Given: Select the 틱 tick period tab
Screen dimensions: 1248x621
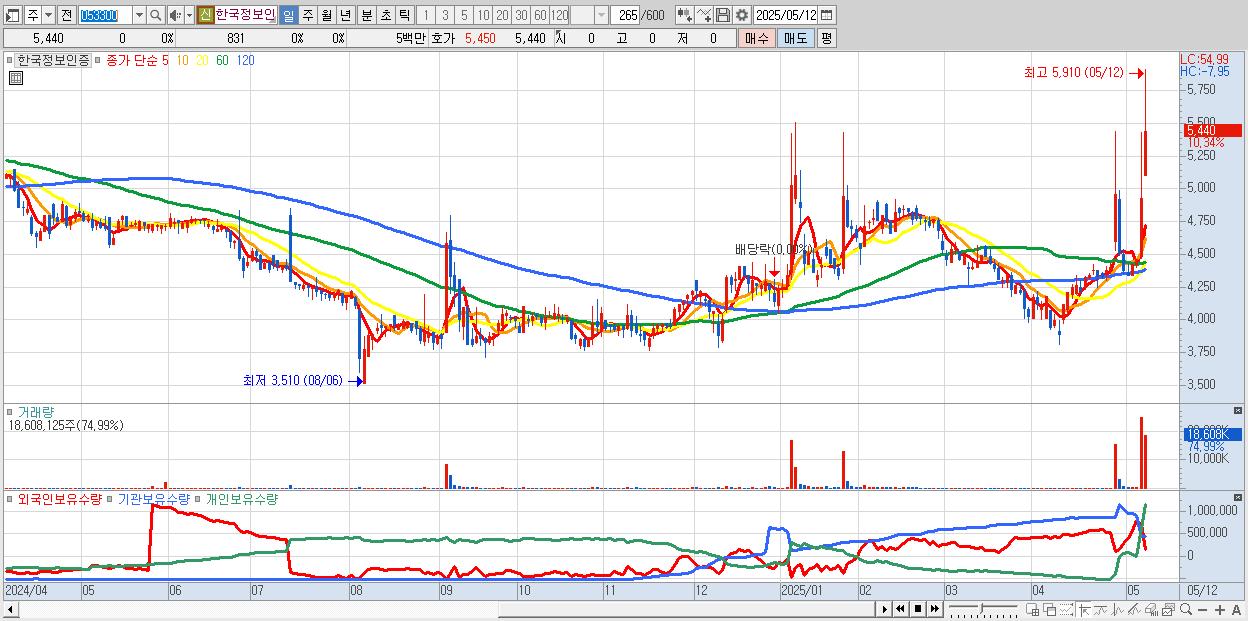Looking at the screenshot, I should pos(404,15).
